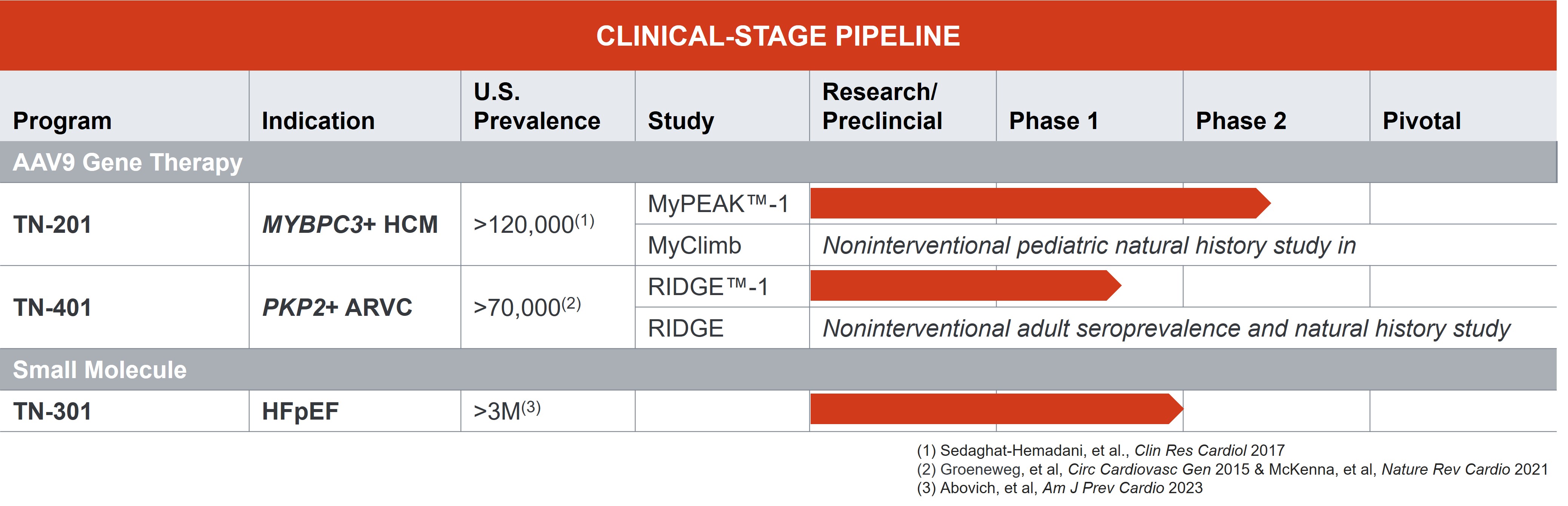Click the AAV9 Gene Therapy section header
Viewport: 1568px width, 506px height.
[128, 163]
